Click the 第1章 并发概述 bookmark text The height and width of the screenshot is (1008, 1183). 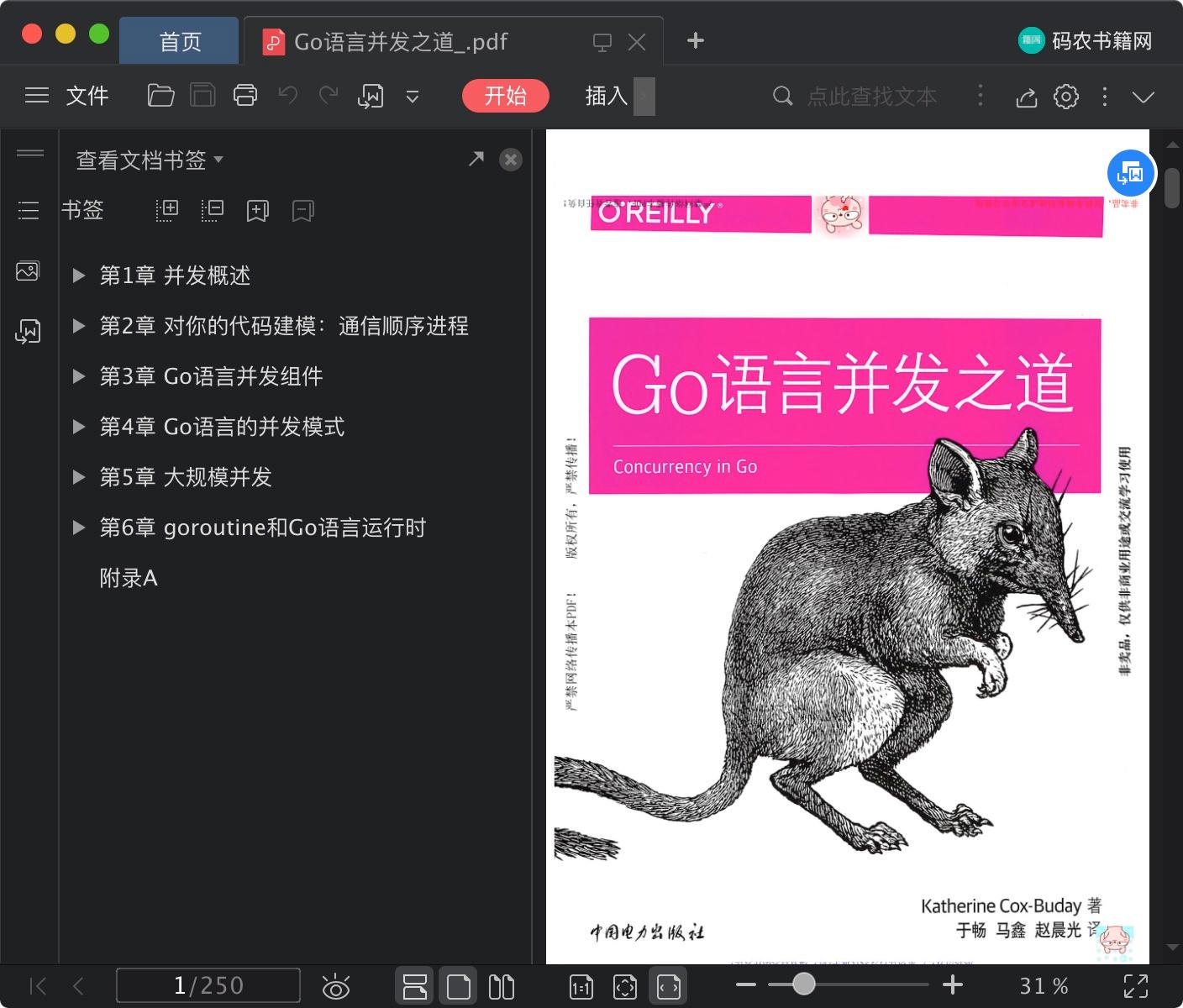tap(175, 276)
